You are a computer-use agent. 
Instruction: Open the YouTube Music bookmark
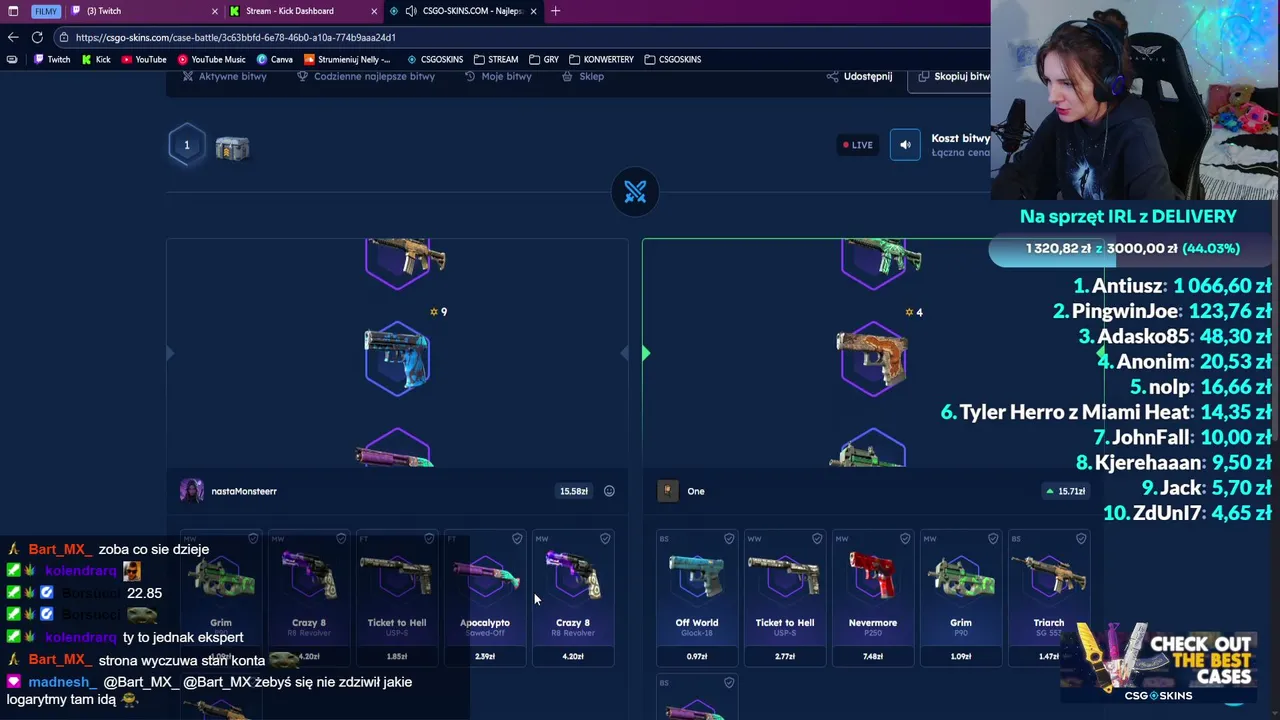pos(211,59)
